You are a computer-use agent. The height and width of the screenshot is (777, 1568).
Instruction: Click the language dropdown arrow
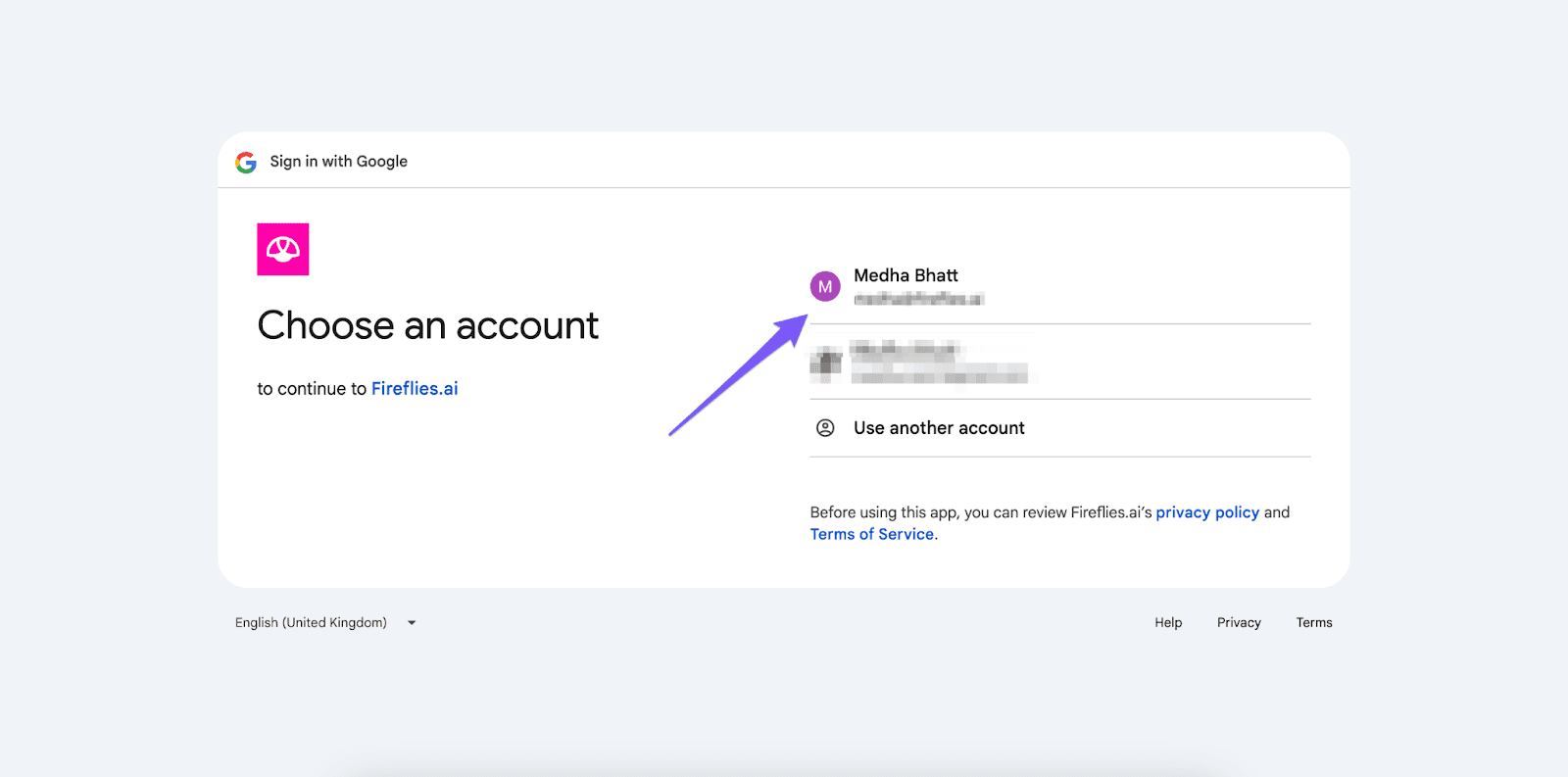tap(412, 622)
